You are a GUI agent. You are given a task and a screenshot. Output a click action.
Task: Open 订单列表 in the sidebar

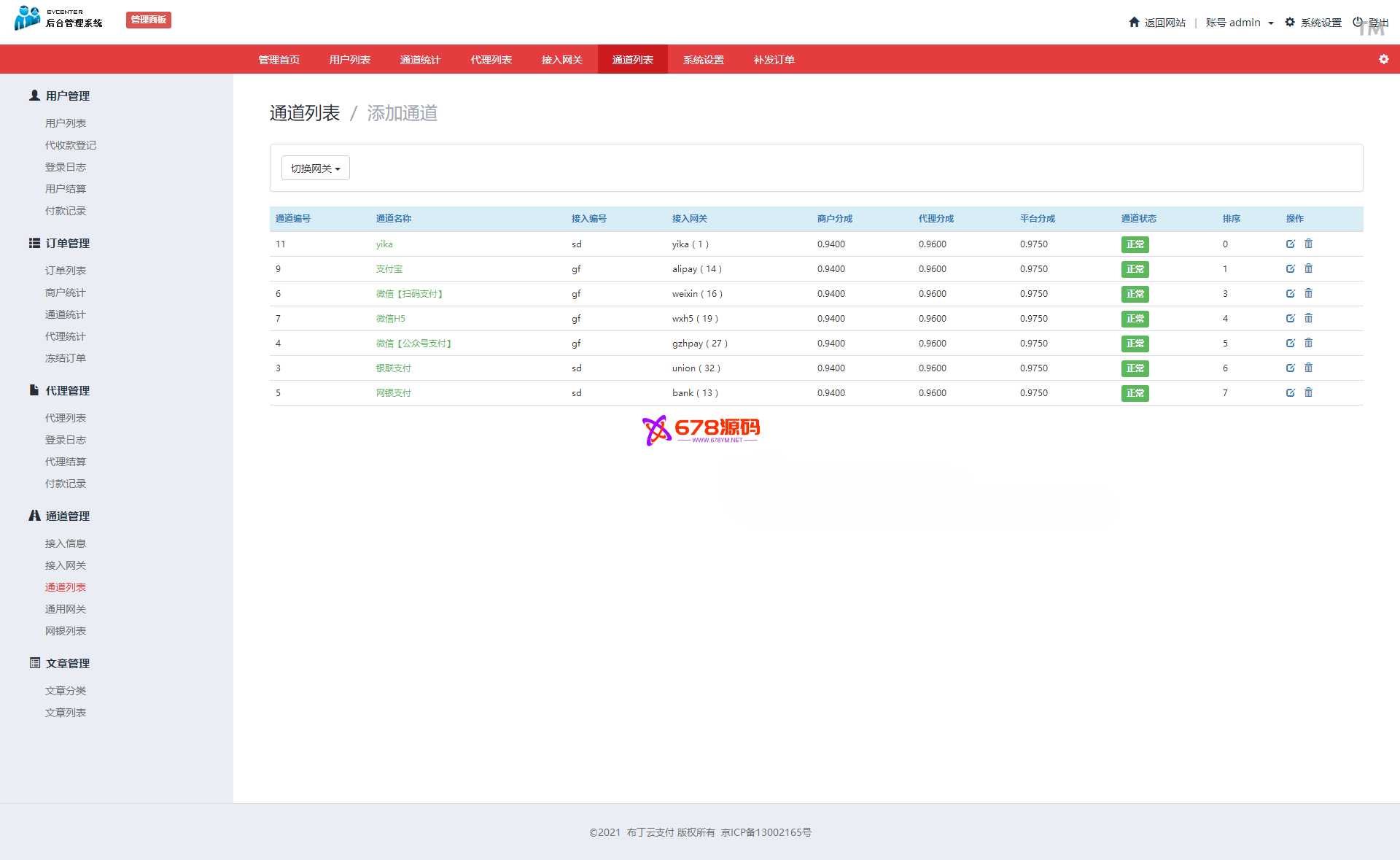pyautogui.click(x=66, y=271)
